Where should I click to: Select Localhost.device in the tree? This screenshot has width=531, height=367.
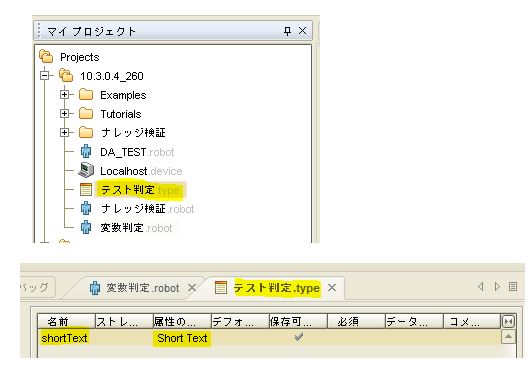[x=141, y=171]
